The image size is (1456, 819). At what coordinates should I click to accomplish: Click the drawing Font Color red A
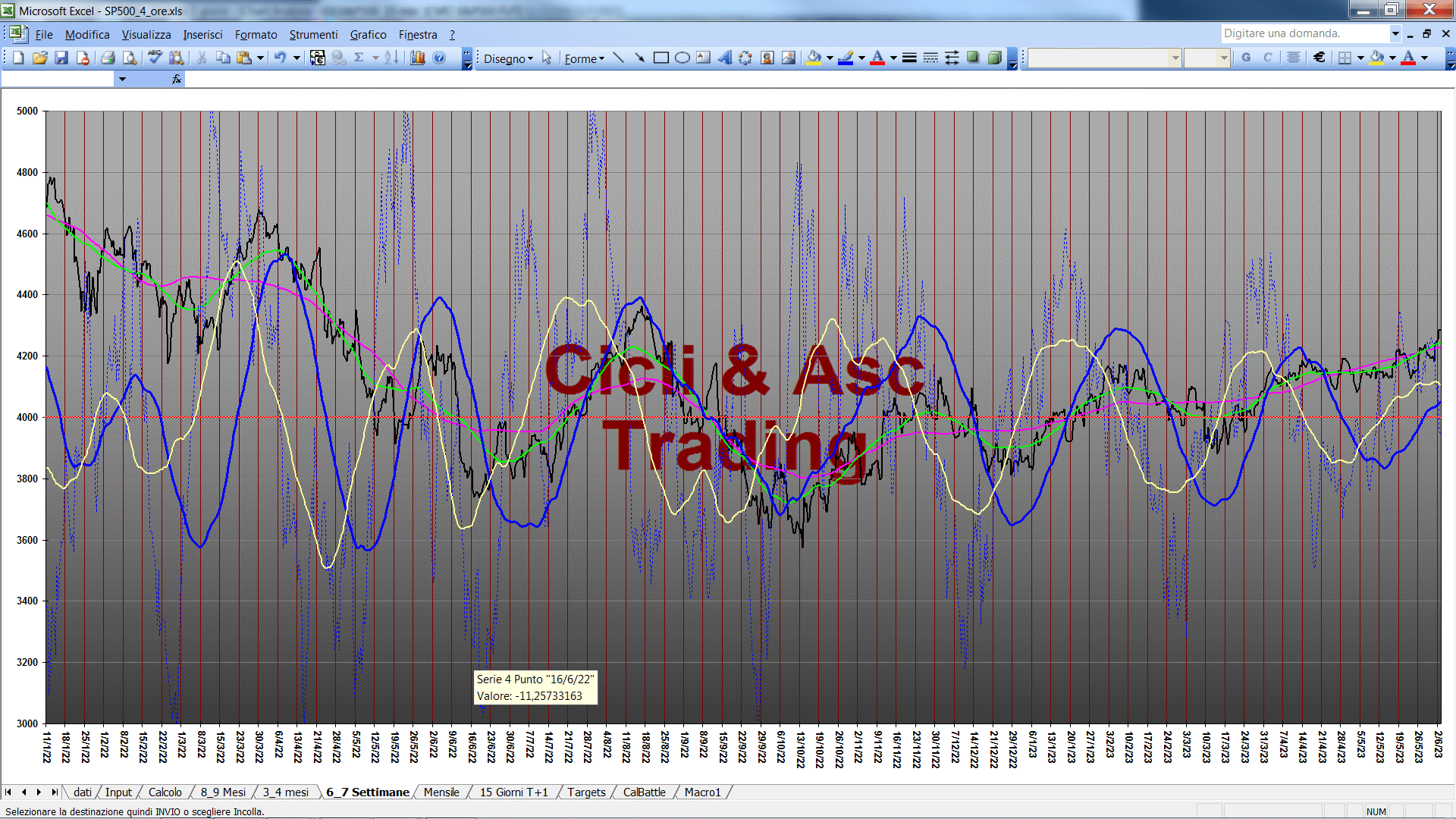[x=877, y=58]
